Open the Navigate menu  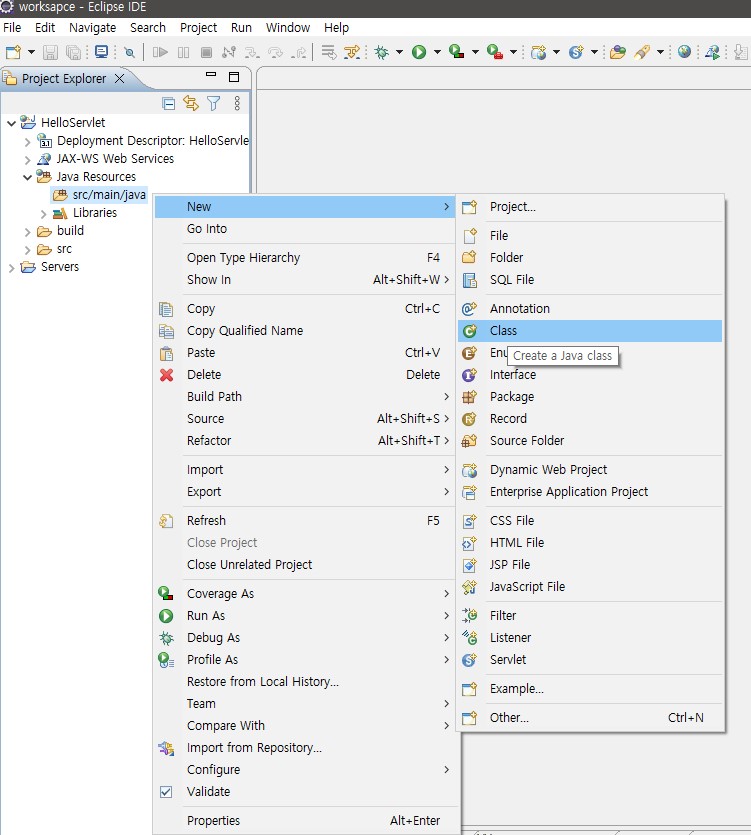pyautogui.click(x=93, y=28)
